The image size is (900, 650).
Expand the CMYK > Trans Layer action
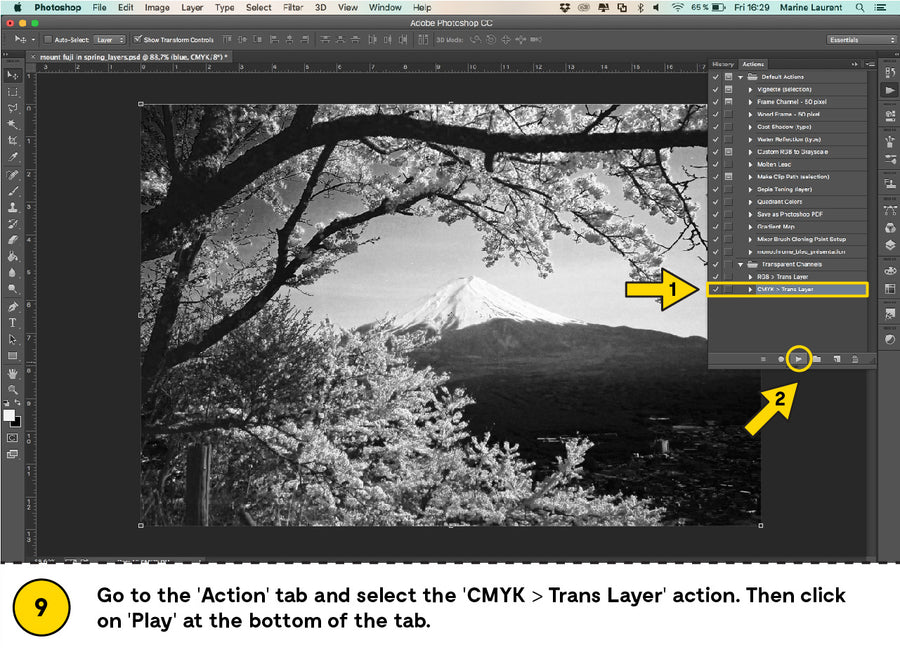pos(751,289)
